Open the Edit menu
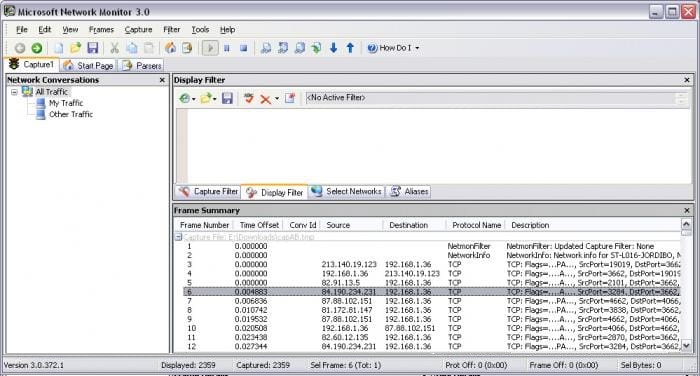 tap(45, 29)
